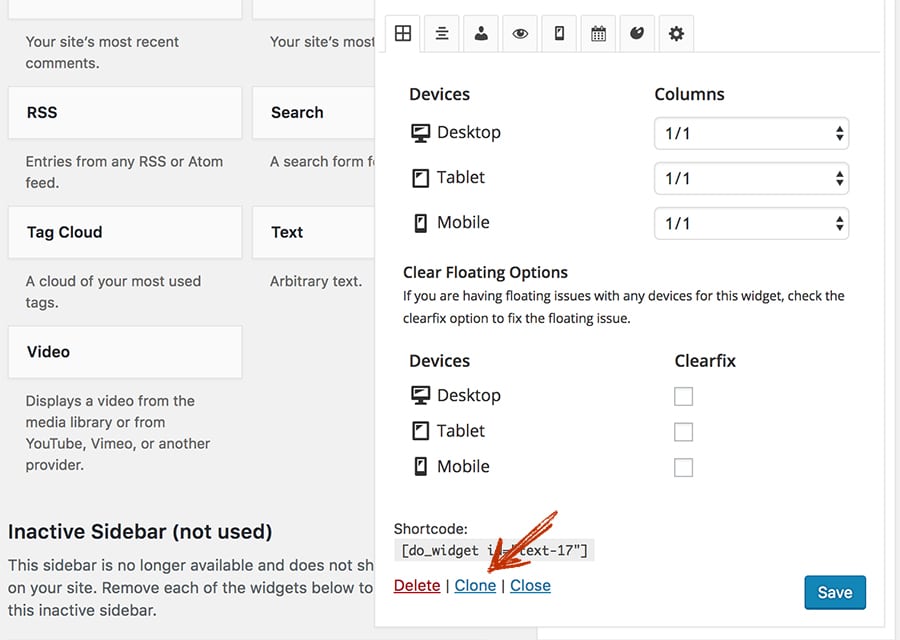This screenshot has width=900, height=640.
Task: Enable the Desktop clearfix checkbox
Action: click(x=684, y=396)
